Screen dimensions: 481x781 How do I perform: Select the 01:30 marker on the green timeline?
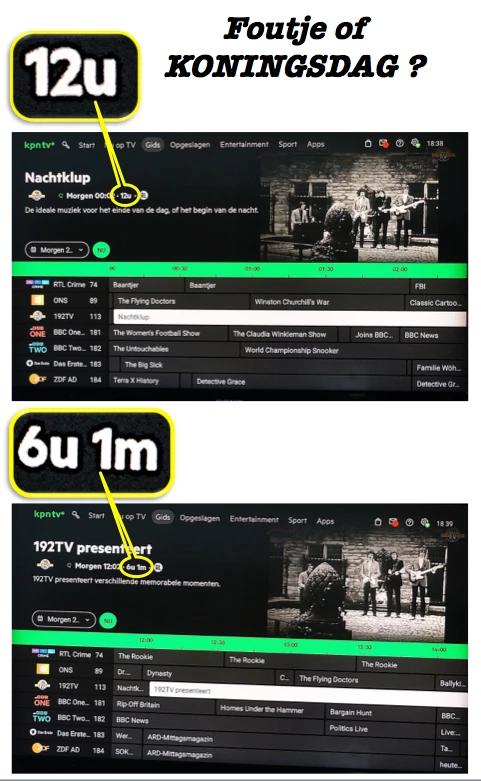[326, 269]
